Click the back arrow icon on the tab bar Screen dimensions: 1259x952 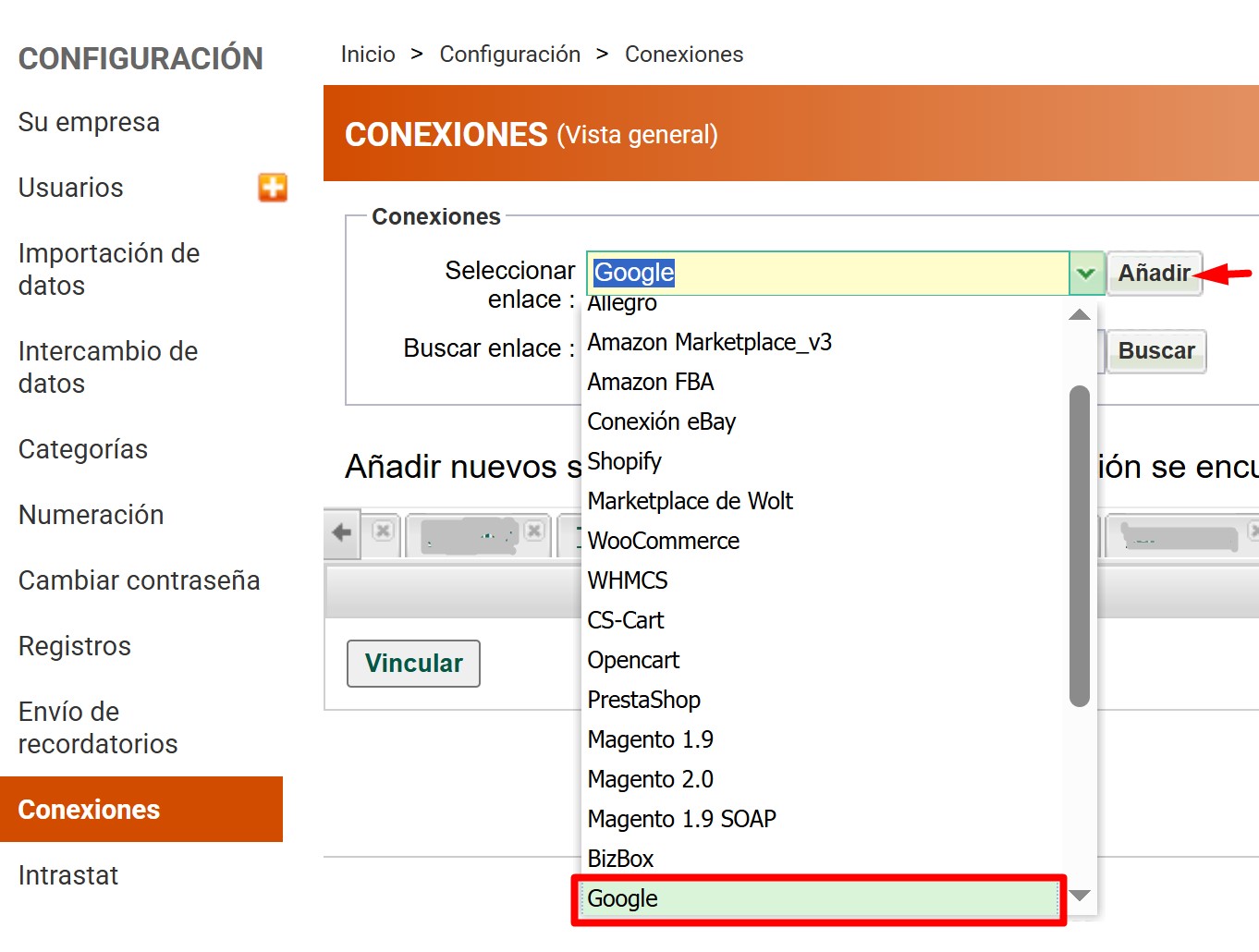(342, 532)
